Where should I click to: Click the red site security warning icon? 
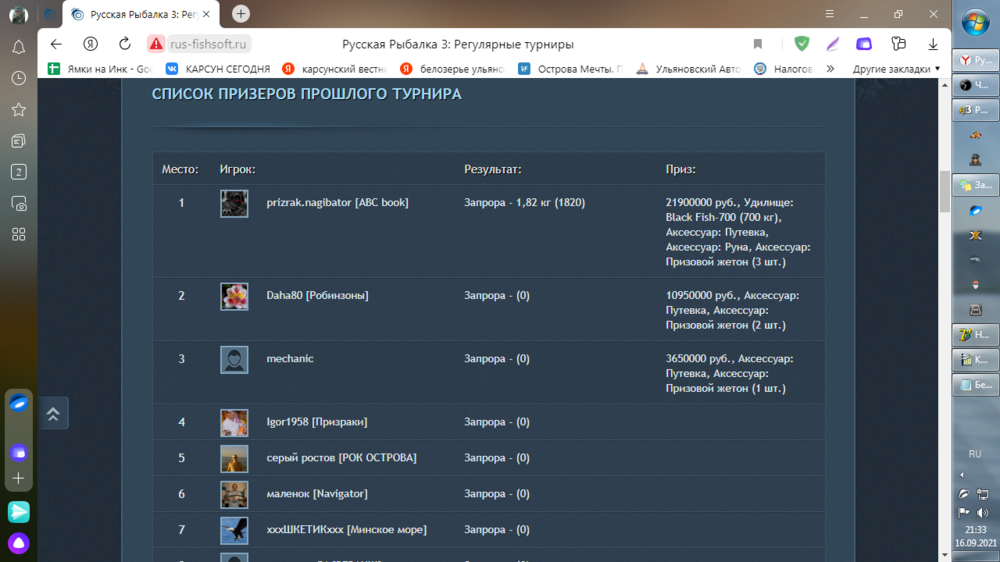tap(156, 44)
